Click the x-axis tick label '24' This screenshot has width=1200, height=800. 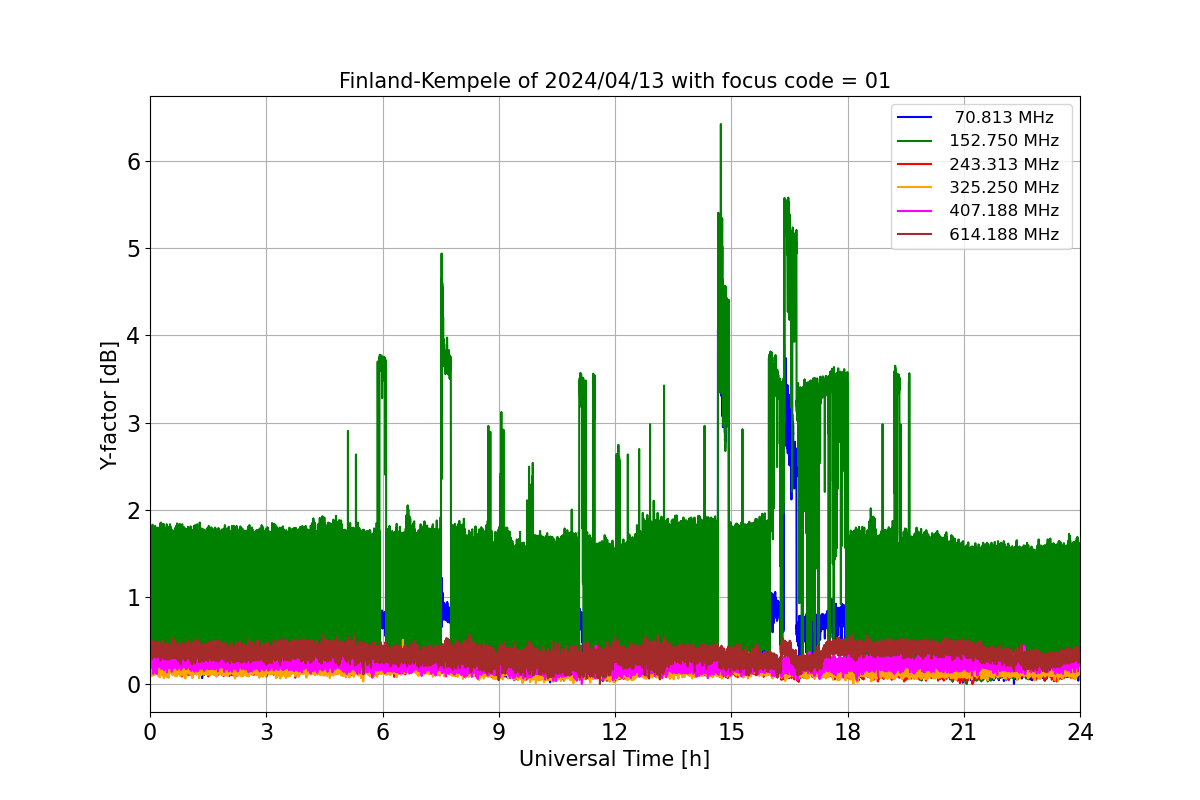[x=1080, y=732]
